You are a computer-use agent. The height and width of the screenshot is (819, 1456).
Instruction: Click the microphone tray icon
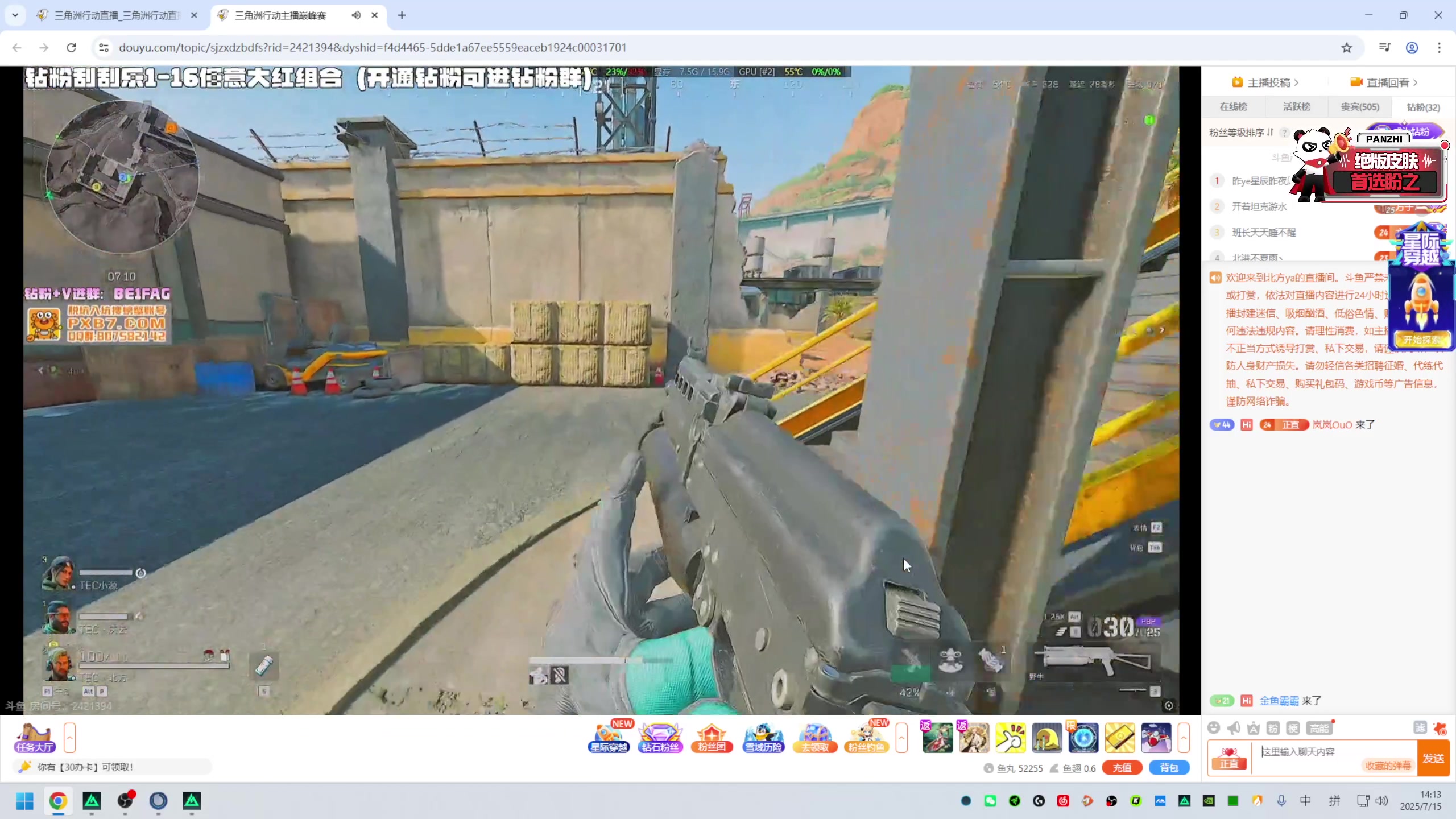coord(1281,801)
